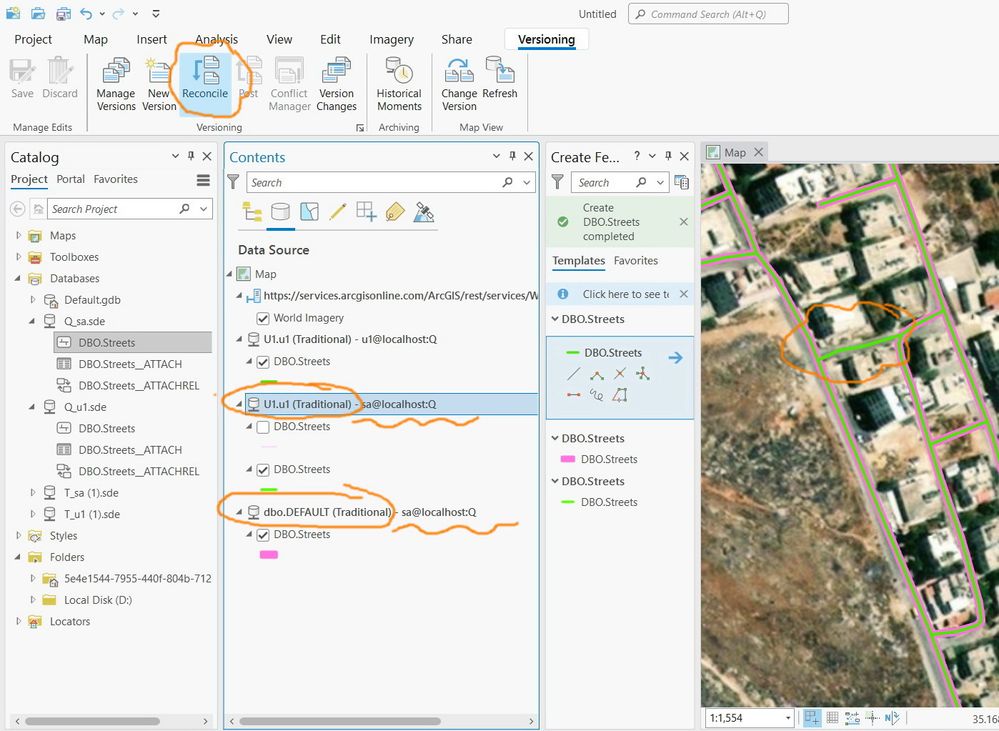This screenshot has width=999, height=731.
Task: Toggle the DBO.Streets checkbox above dbo.DEFAULT
Action: (x=262, y=470)
